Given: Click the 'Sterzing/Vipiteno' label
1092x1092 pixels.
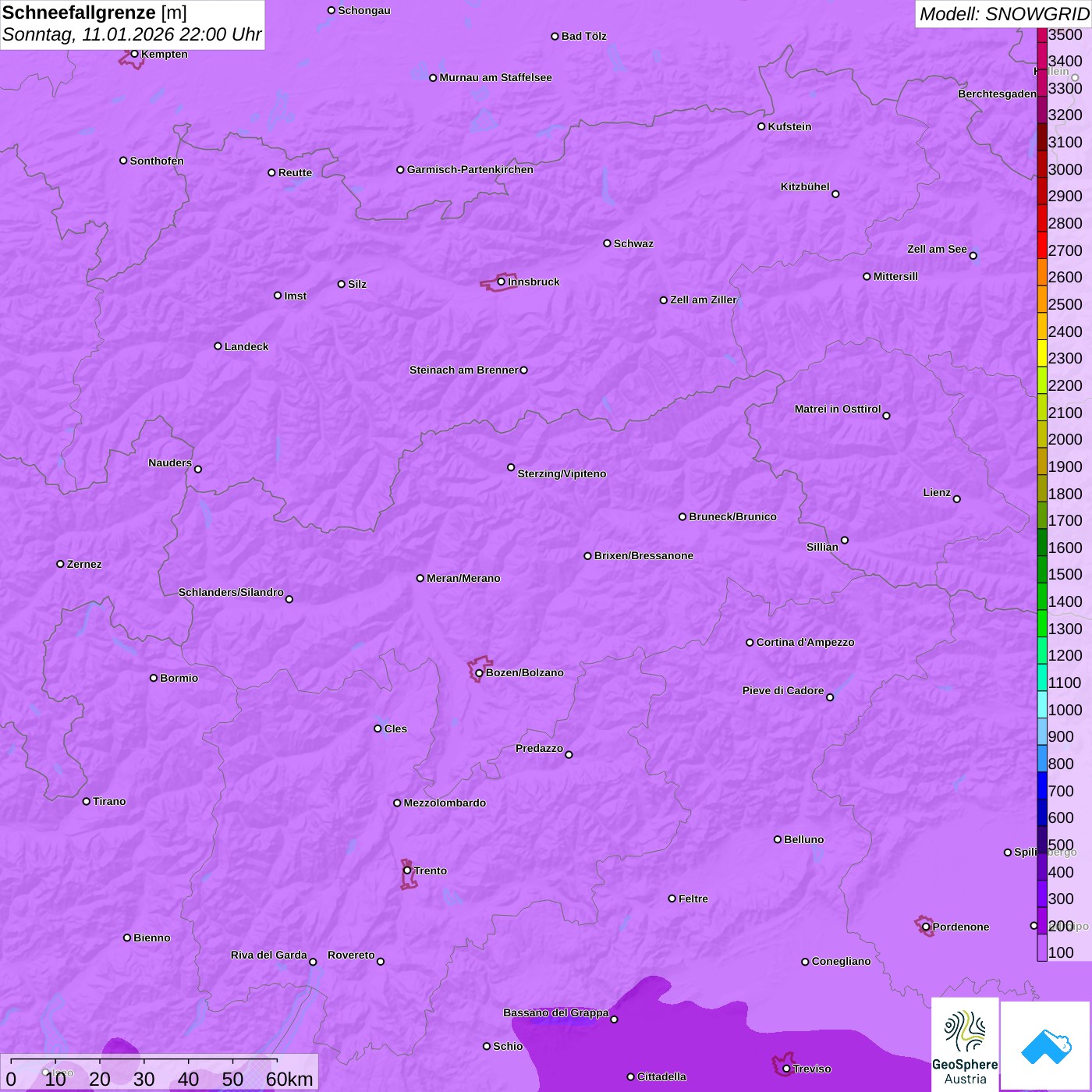Looking at the screenshot, I should [562, 473].
